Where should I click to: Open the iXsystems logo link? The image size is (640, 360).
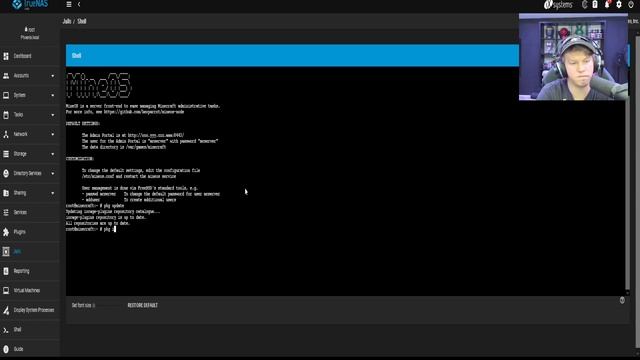558,4
